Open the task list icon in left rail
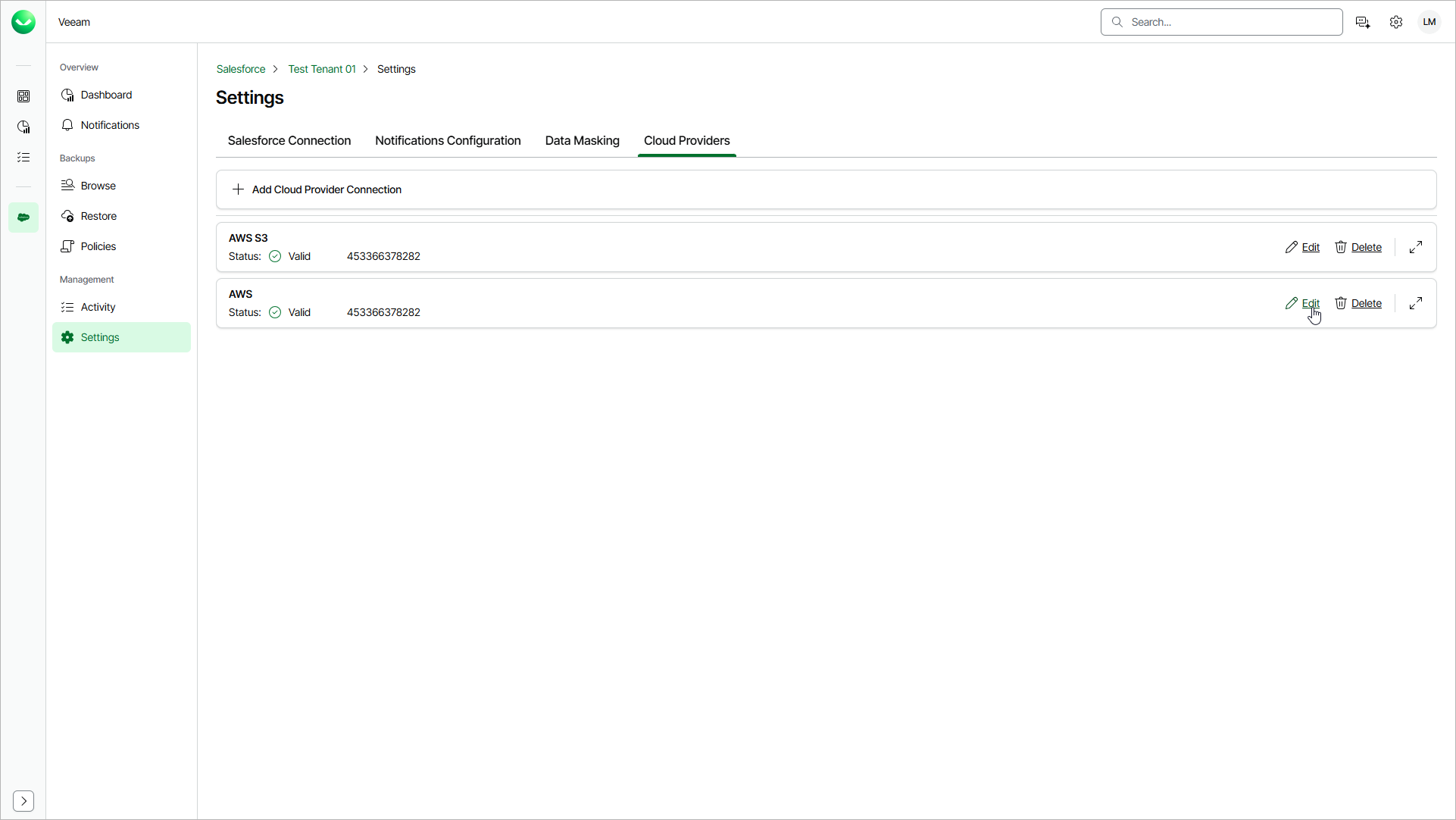1456x820 pixels. point(23,157)
